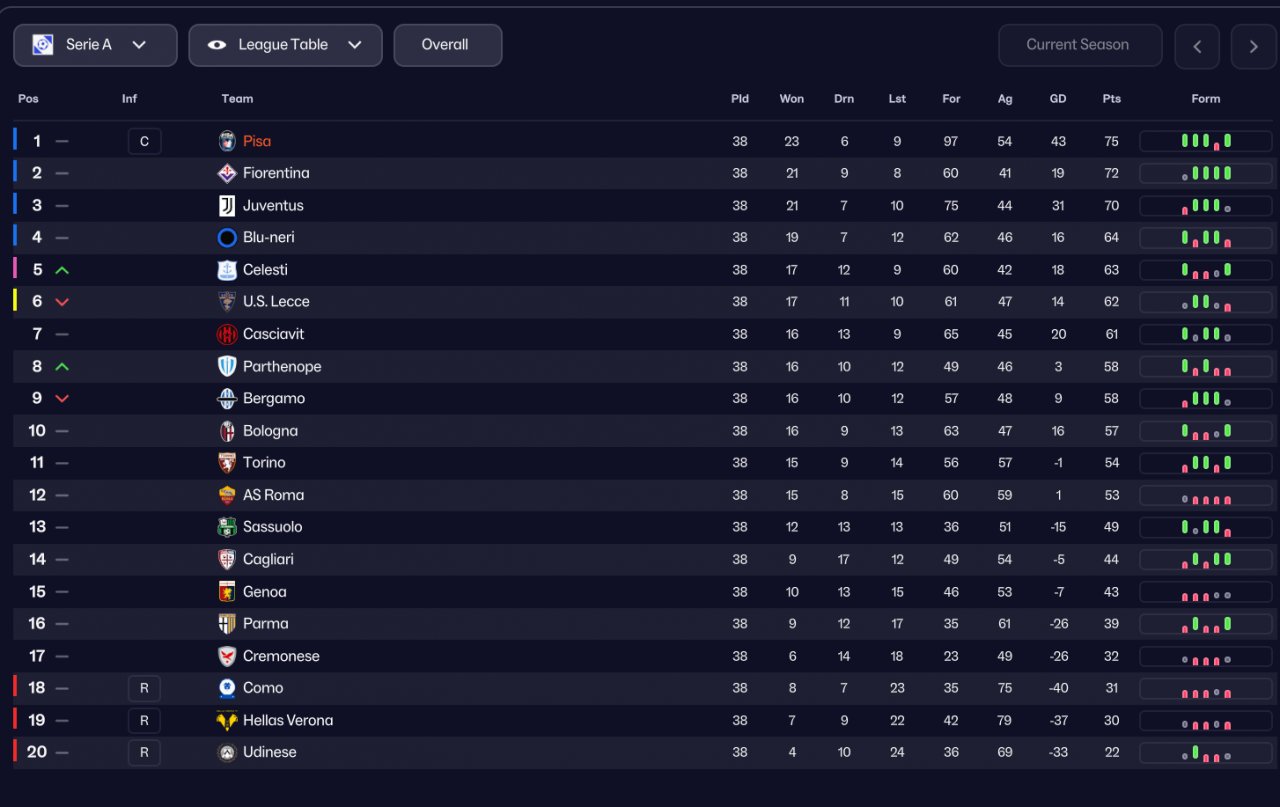
Task: Go to the previous season arrow
Action: tap(1196, 46)
